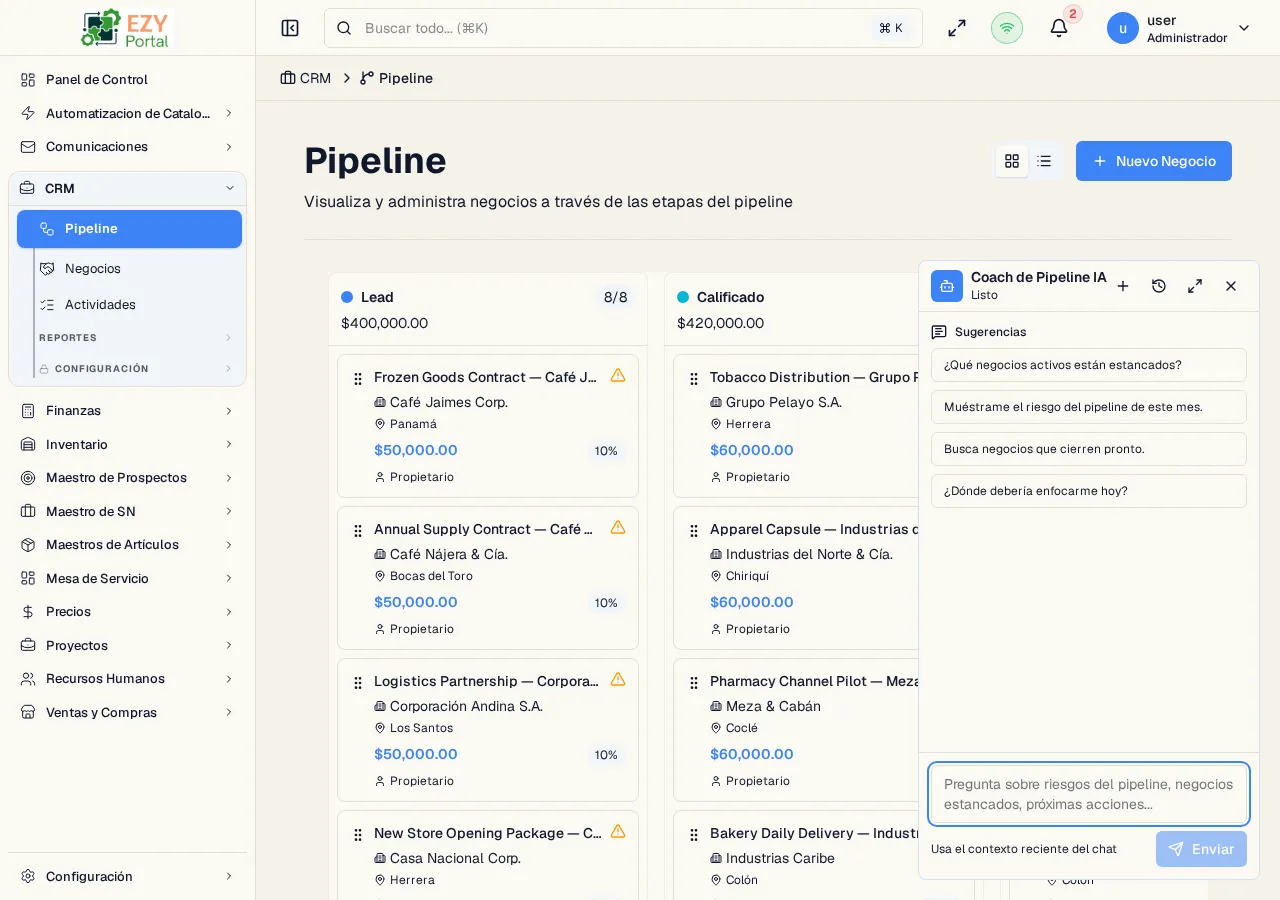Click the green connection status icon
The width and height of the screenshot is (1280, 900).
point(1007,28)
